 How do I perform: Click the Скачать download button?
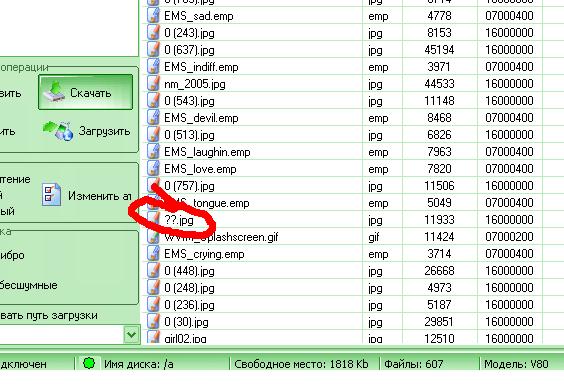[86, 92]
